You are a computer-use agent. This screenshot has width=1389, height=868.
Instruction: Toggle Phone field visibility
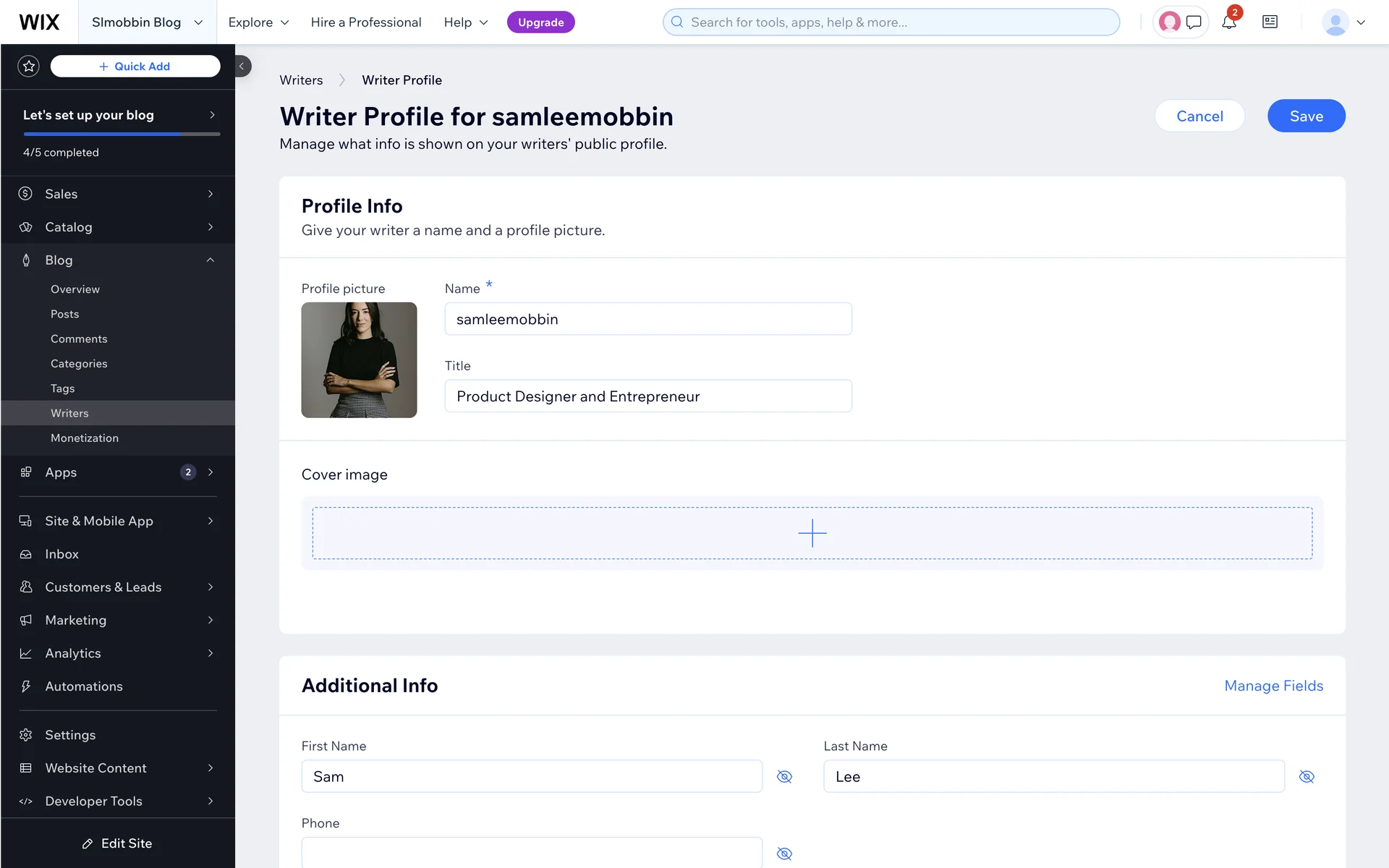784,854
